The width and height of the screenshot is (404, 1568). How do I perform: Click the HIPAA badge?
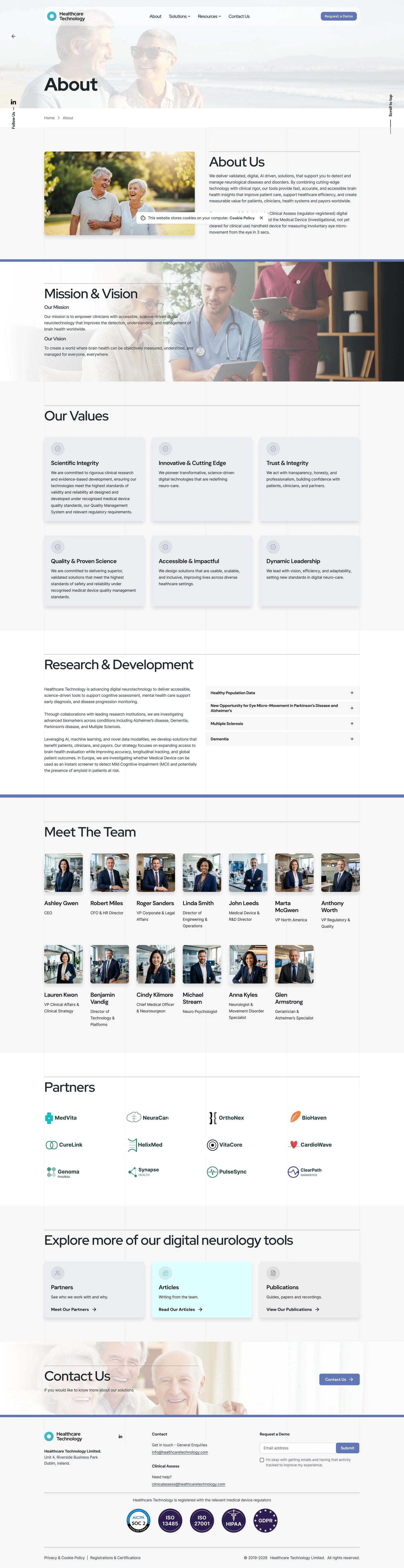click(x=234, y=1520)
